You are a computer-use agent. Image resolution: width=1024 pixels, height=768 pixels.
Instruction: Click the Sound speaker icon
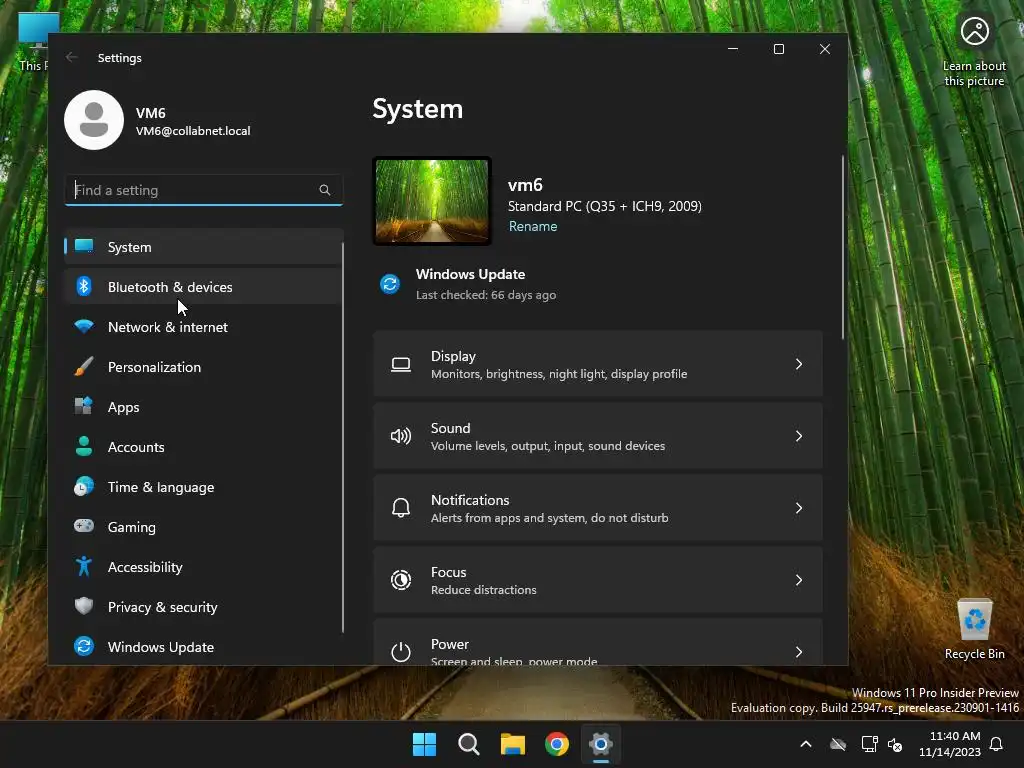pyautogui.click(x=401, y=436)
